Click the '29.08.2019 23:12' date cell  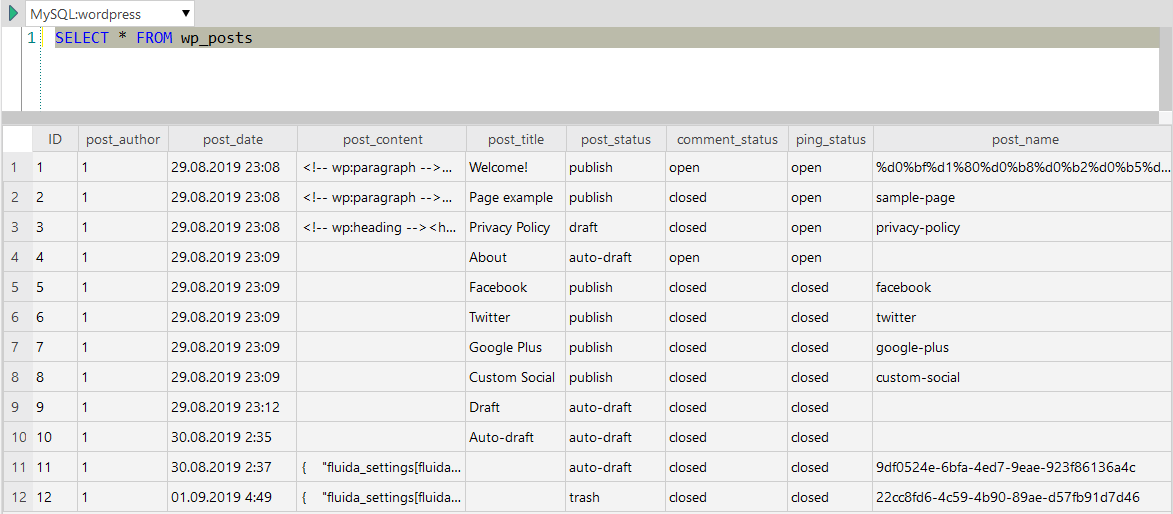pyautogui.click(x=233, y=407)
